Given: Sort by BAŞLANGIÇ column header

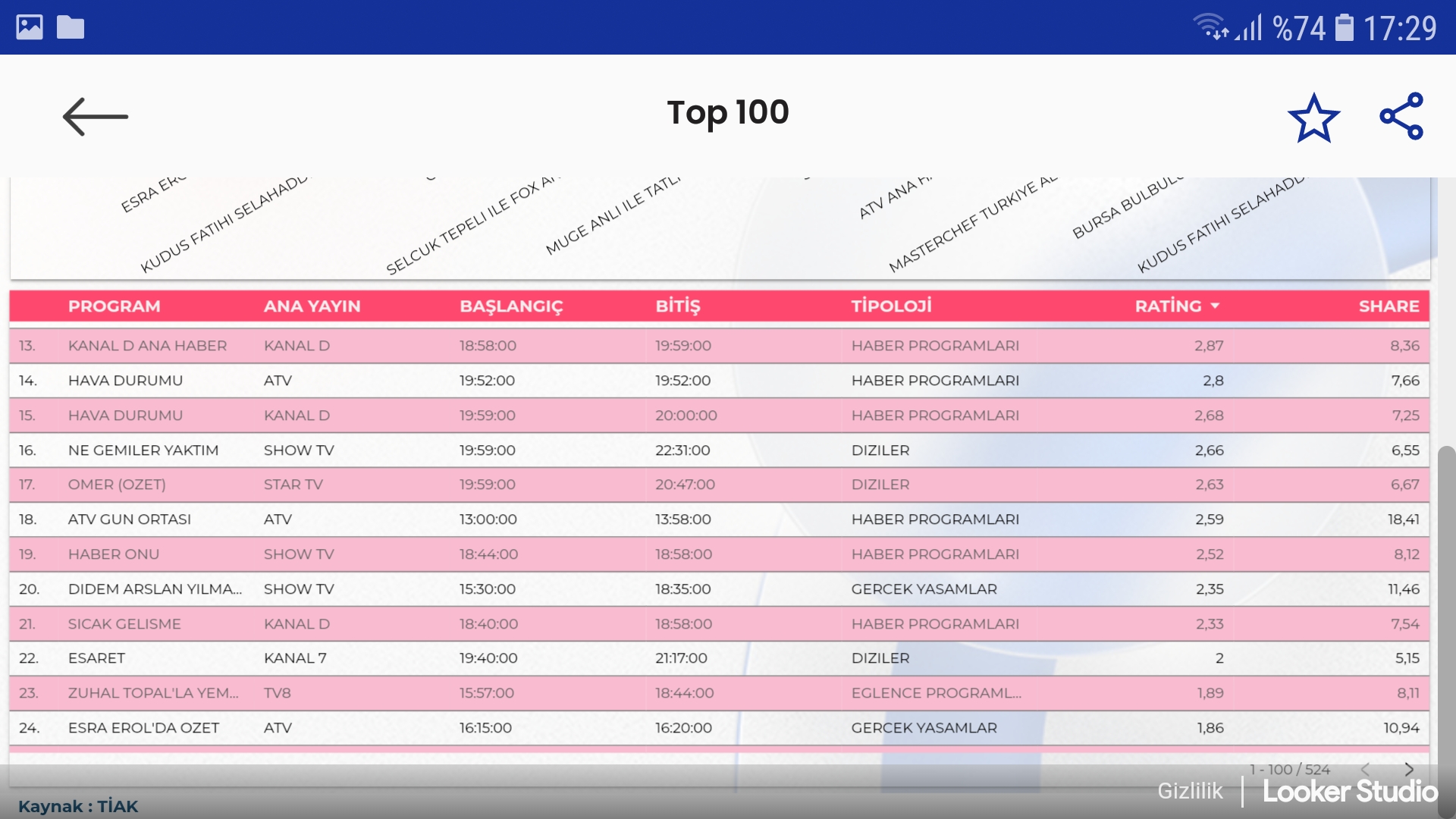Looking at the screenshot, I should tap(510, 306).
